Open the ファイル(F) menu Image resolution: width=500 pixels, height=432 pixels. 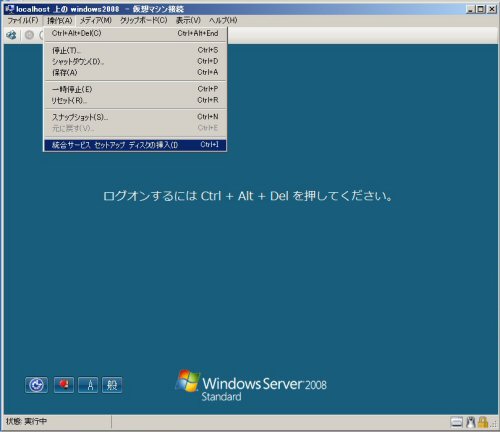pyautogui.click(x=23, y=20)
